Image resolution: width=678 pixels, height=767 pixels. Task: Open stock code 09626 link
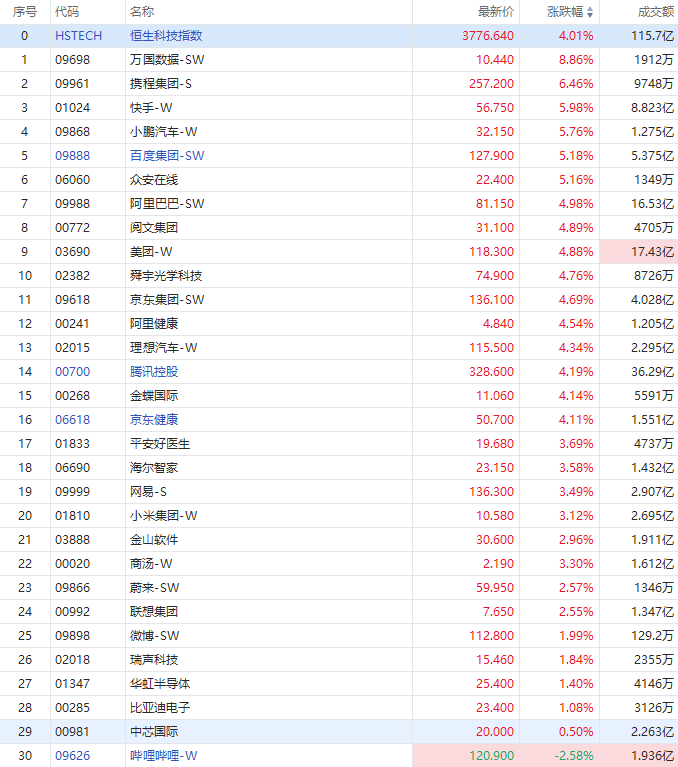[72, 756]
